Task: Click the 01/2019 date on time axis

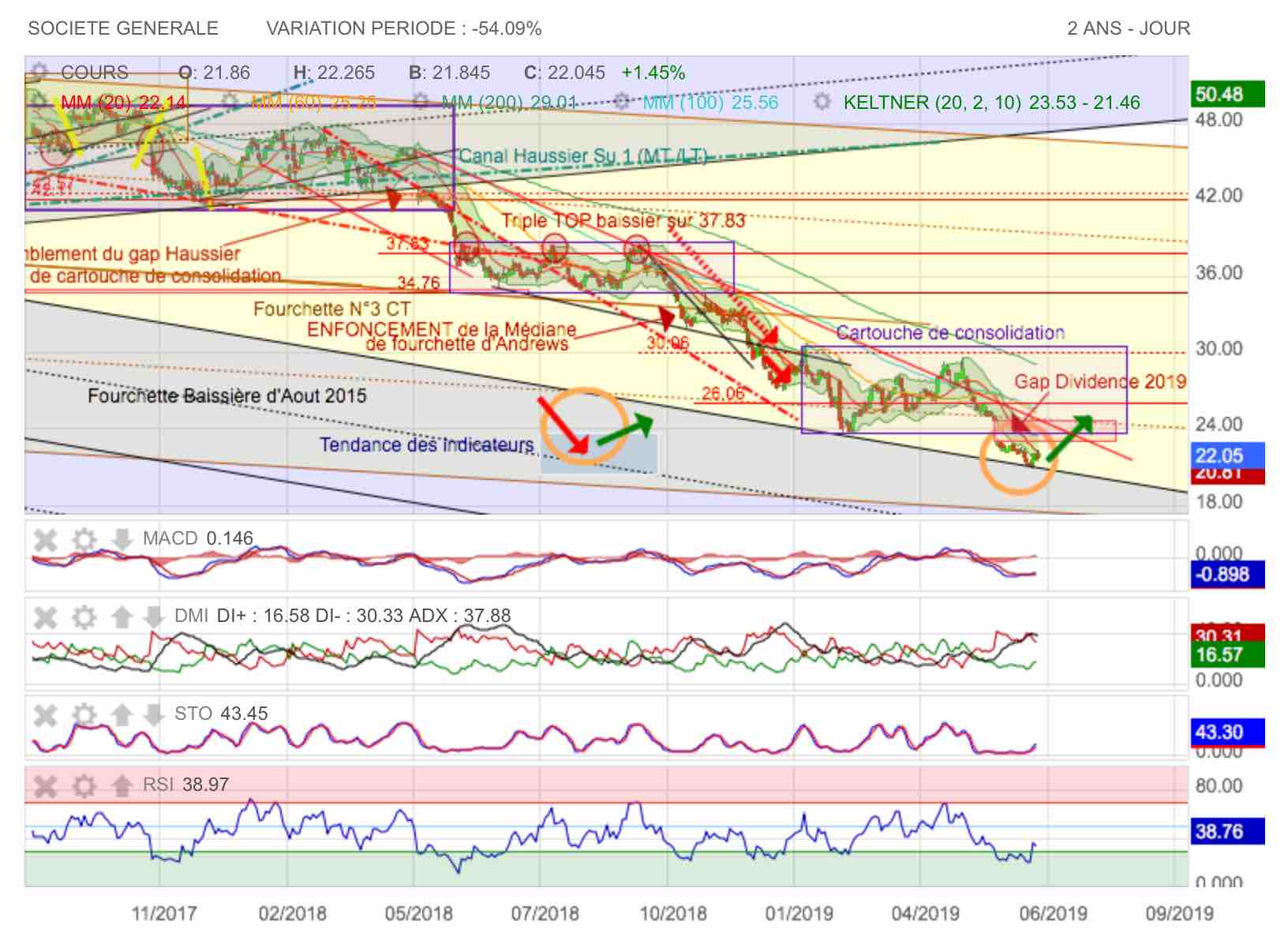Action: point(799,914)
